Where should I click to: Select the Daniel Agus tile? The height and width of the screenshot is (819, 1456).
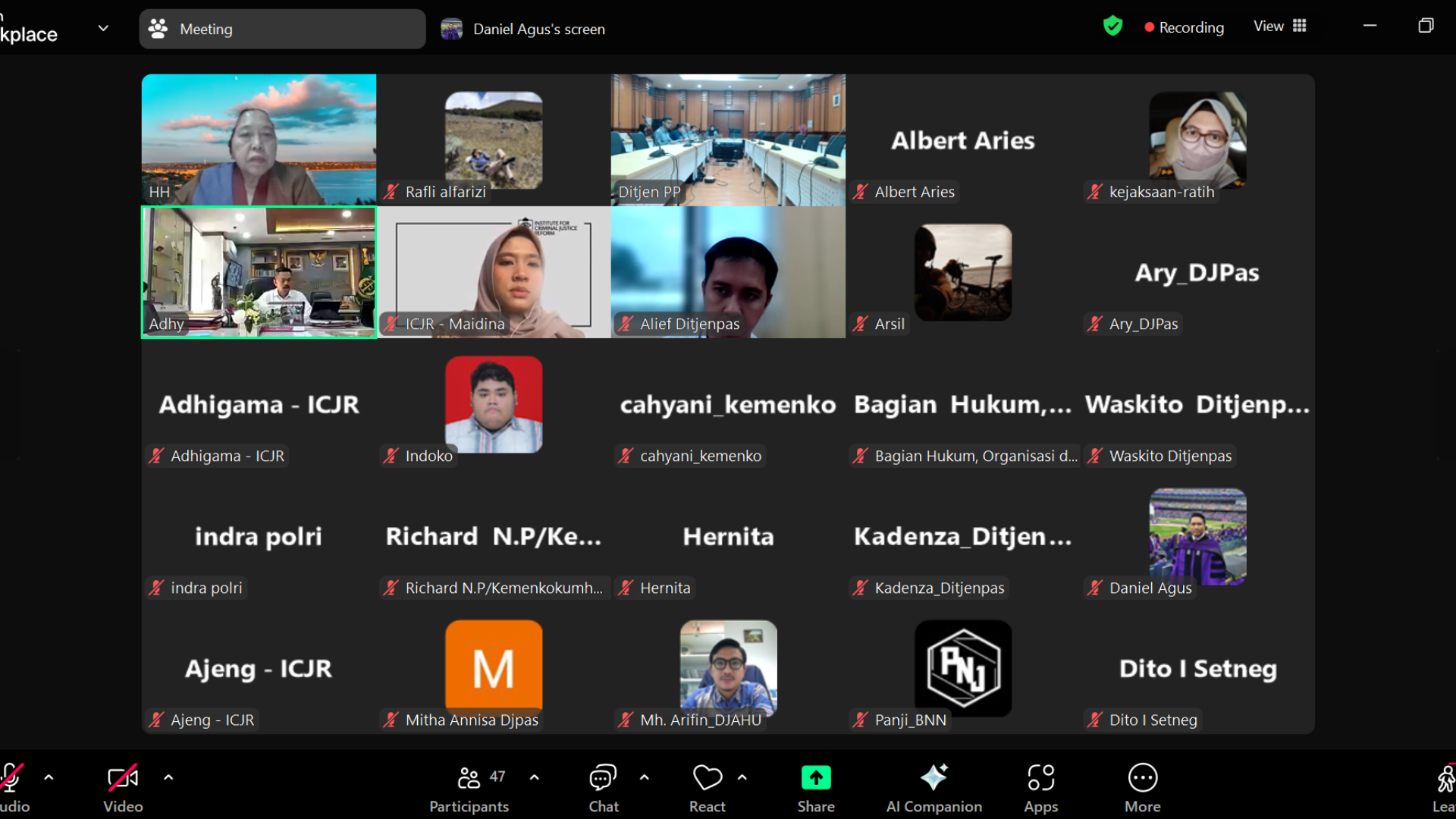(1197, 536)
